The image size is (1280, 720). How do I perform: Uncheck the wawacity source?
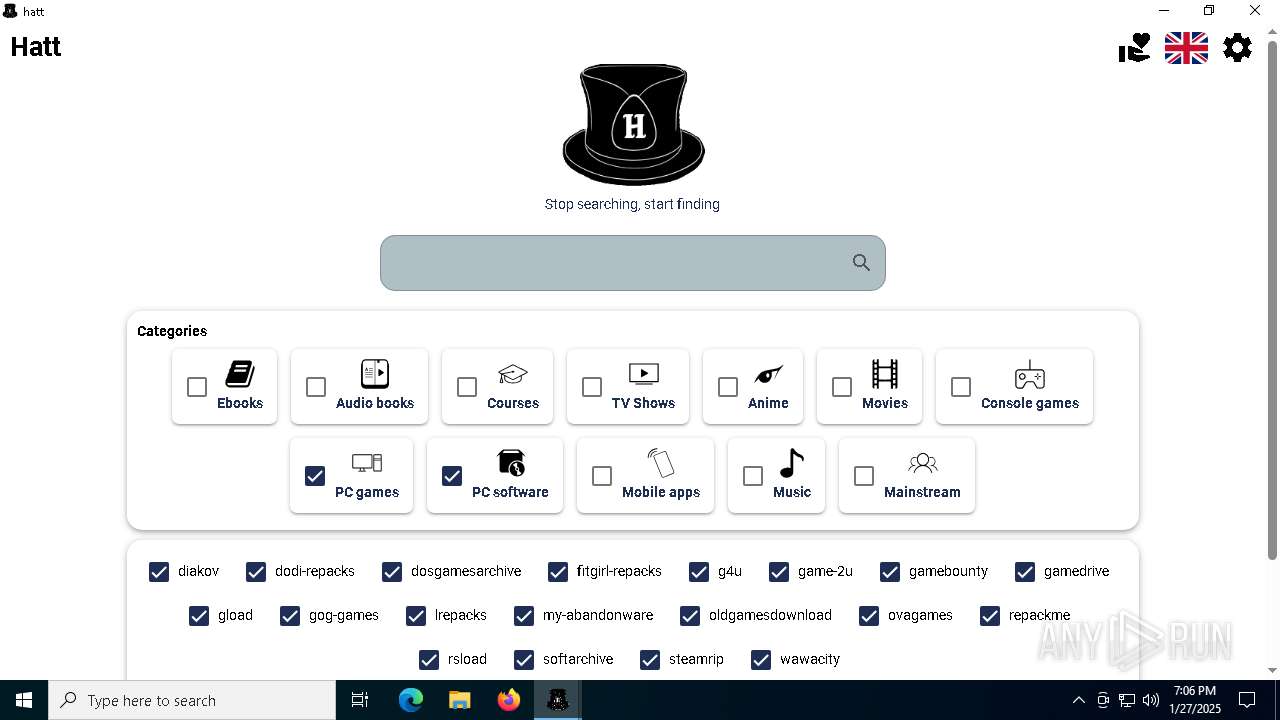pos(761,659)
